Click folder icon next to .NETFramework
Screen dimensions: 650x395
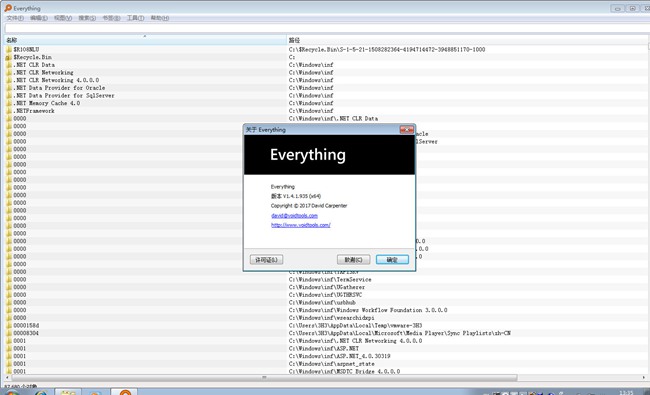[x=9, y=111]
